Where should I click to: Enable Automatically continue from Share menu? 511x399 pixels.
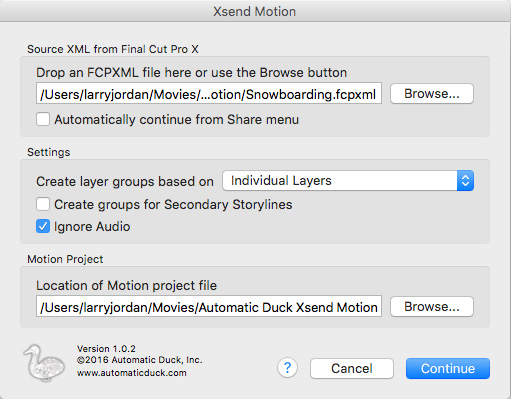tap(43, 119)
